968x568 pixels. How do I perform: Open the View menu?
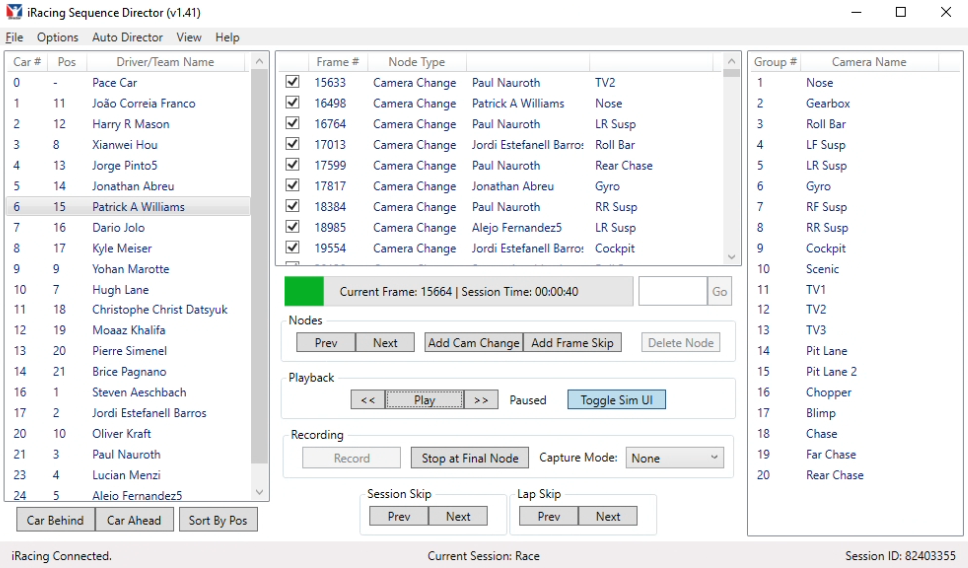[x=189, y=37]
